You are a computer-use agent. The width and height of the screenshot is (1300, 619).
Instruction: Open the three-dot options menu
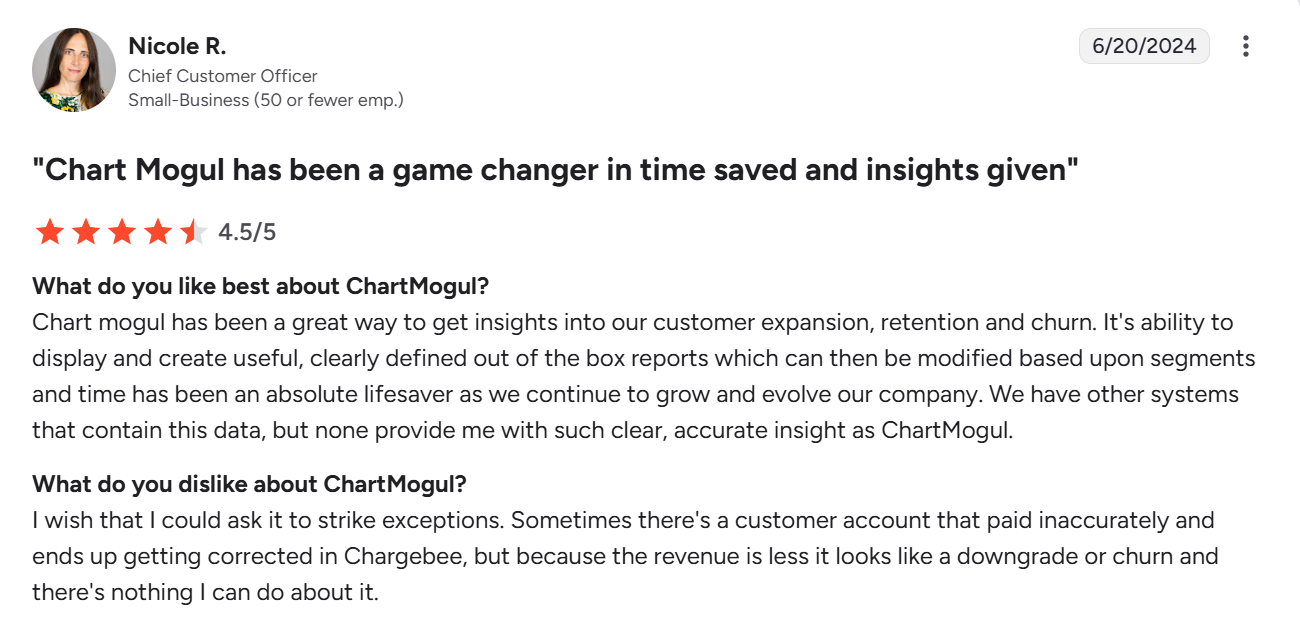(1246, 46)
